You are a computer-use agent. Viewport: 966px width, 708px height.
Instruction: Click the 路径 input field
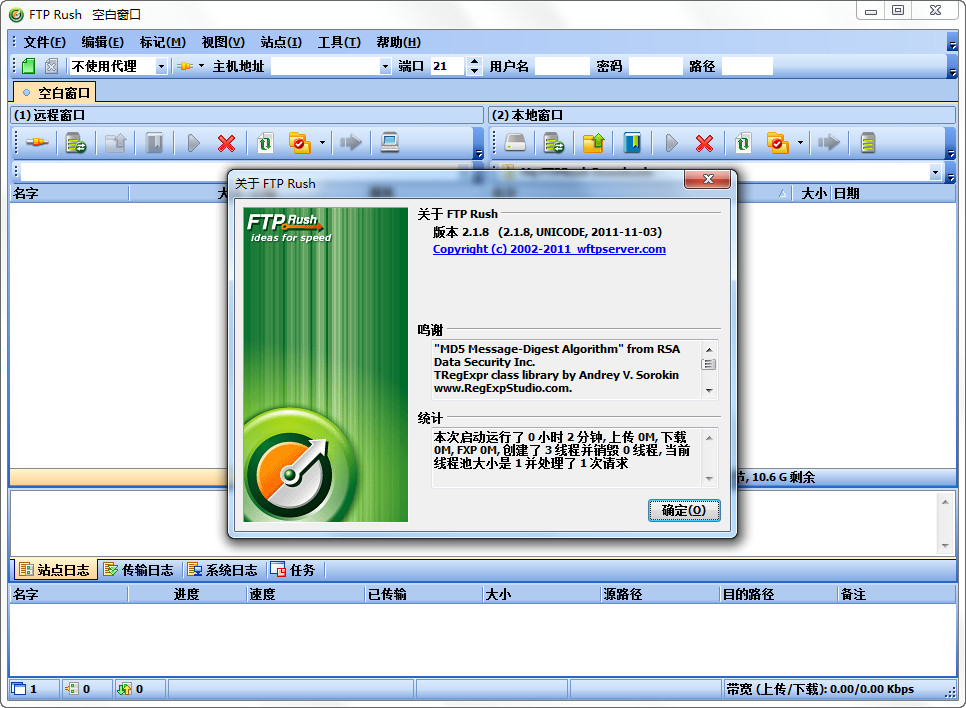[x=747, y=66]
